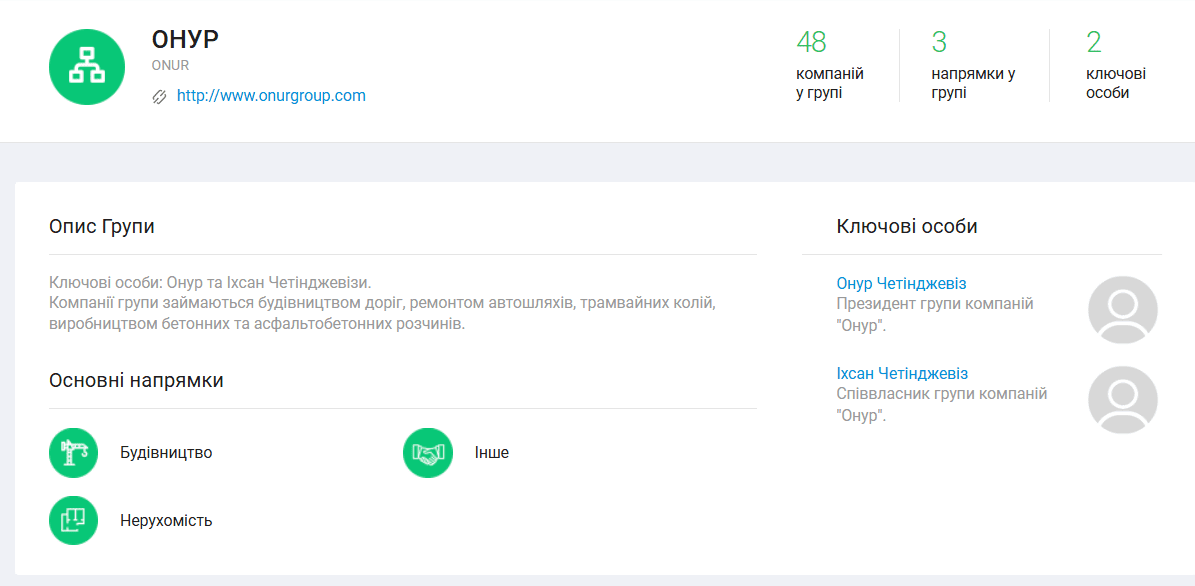Click the Опис Групи section heading
Image resolution: width=1195 pixels, height=586 pixels.
coord(102,227)
